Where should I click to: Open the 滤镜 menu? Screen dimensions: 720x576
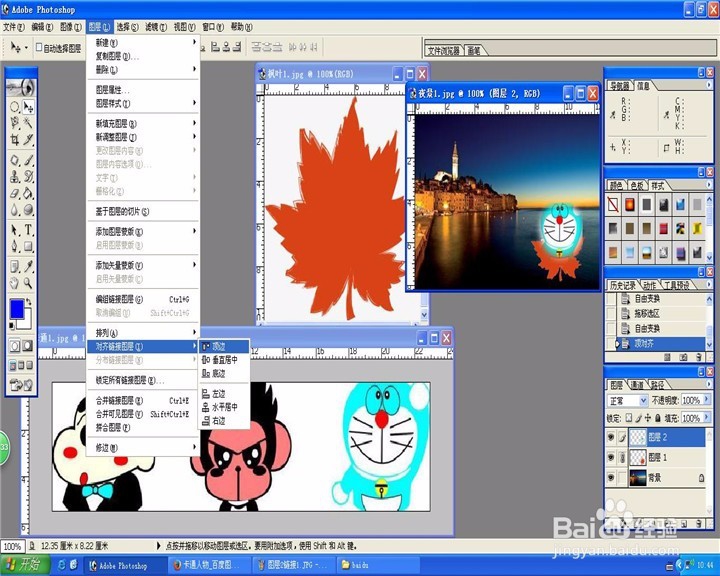(x=156, y=27)
